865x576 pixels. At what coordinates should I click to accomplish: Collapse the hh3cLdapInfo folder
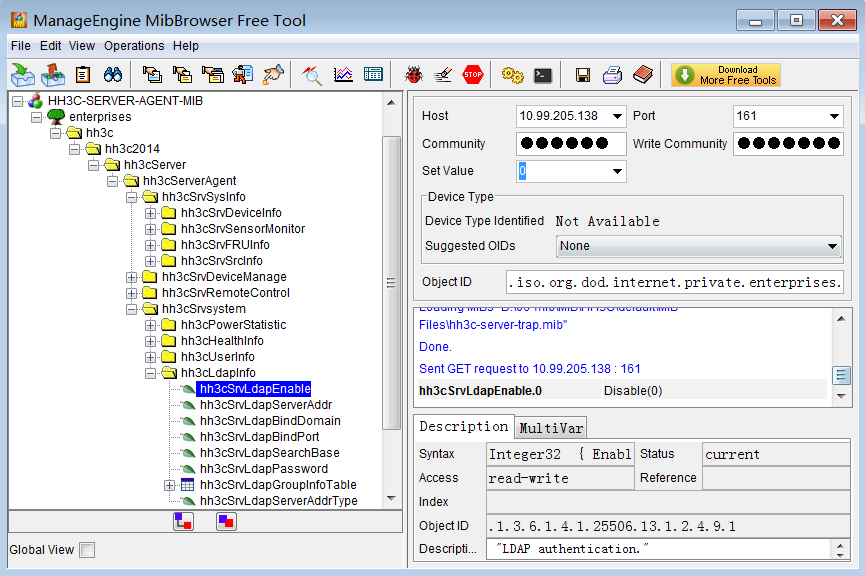pyautogui.click(x=150, y=374)
